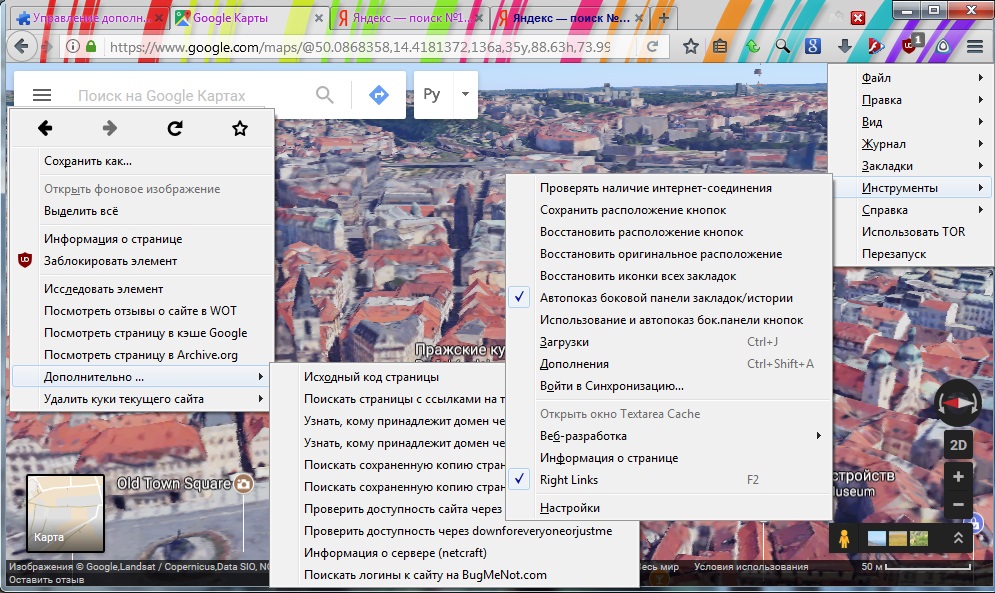The image size is (995, 593).
Task: Open the Ру language dropdown arrow
Action: pyautogui.click(x=465, y=95)
